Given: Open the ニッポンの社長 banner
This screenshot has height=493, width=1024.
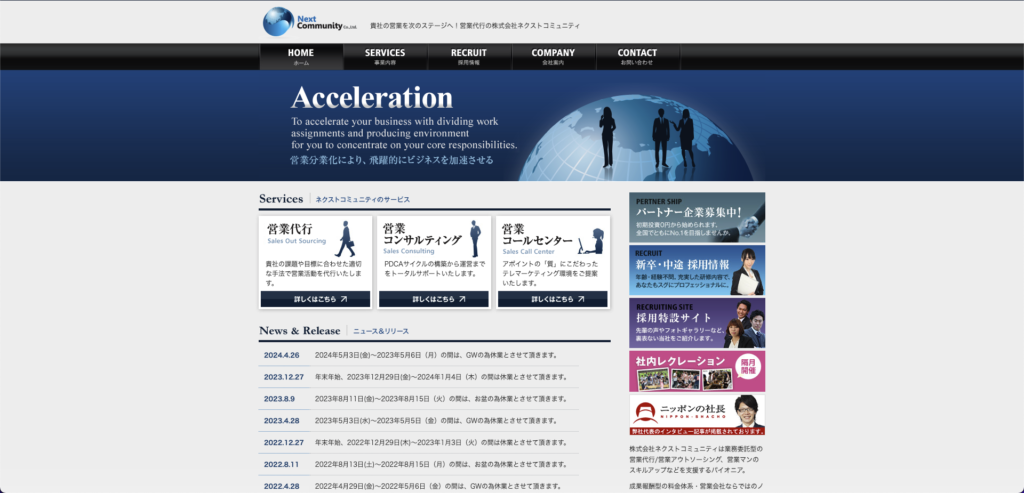Looking at the screenshot, I should 697,414.
